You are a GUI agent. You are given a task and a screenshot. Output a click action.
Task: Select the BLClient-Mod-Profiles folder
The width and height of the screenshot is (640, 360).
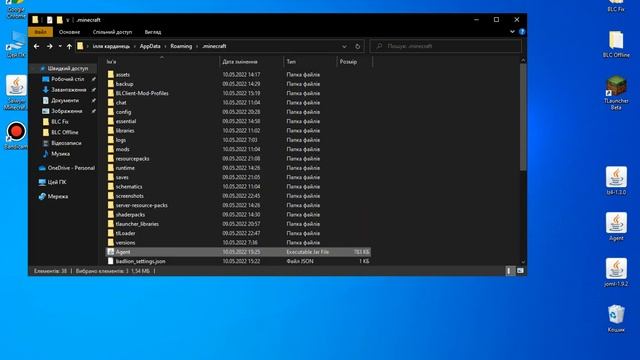coord(142,93)
